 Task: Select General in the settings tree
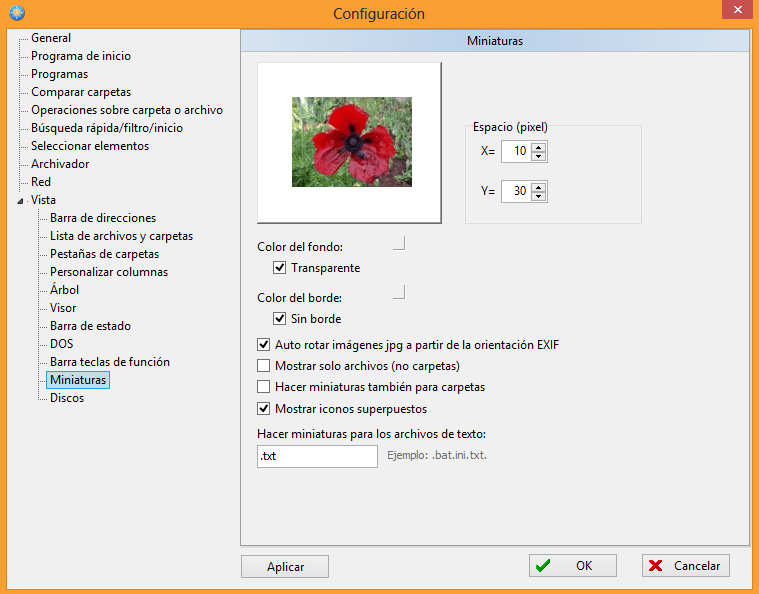pyautogui.click(x=51, y=38)
